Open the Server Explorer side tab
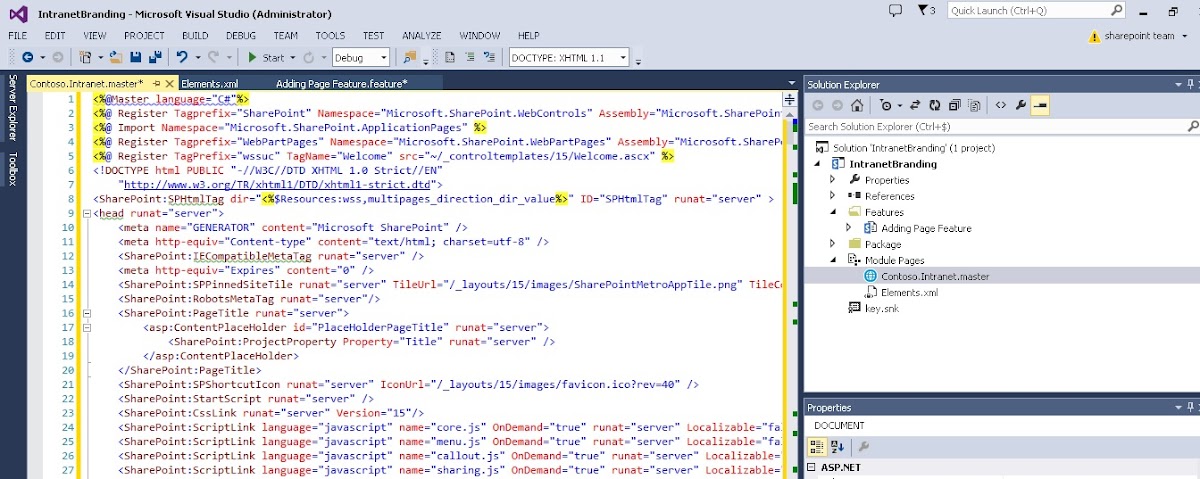The image size is (1200, 479). click(x=12, y=107)
